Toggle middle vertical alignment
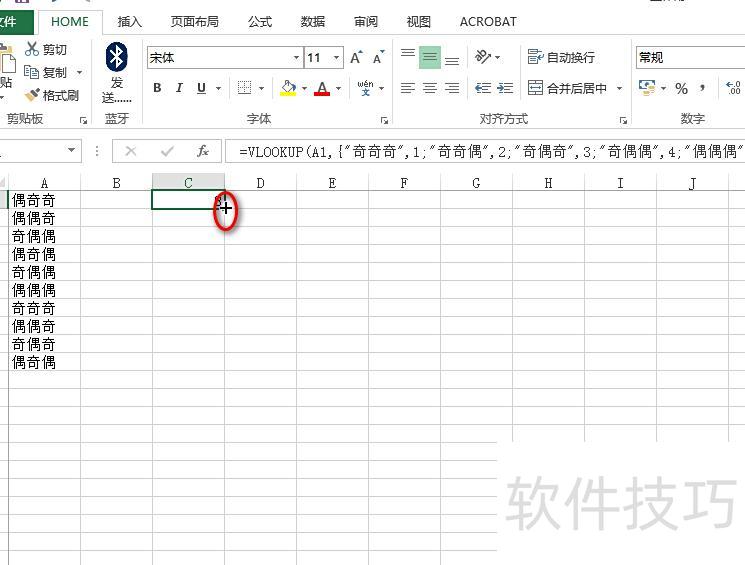The width and height of the screenshot is (745, 565). pos(430,57)
